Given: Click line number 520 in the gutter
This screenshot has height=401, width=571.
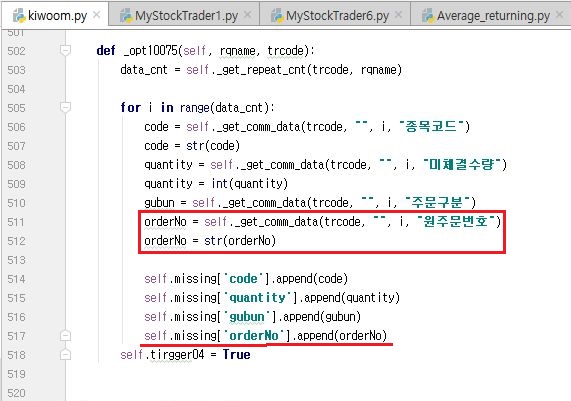Looking at the screenshot, I should pyautogui.click(x=16, y=393).
